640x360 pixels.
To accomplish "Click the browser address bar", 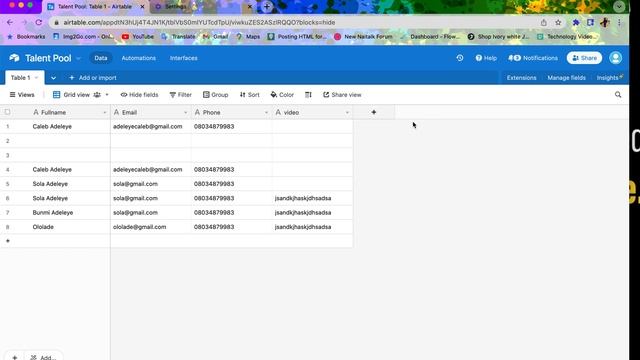I will tap(294, 22).
